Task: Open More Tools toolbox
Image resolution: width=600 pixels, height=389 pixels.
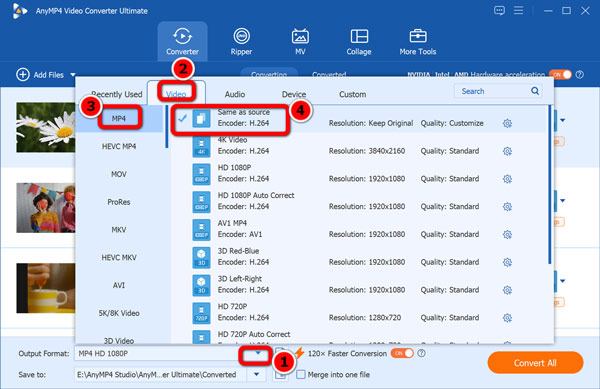Action: coord(417,41)
